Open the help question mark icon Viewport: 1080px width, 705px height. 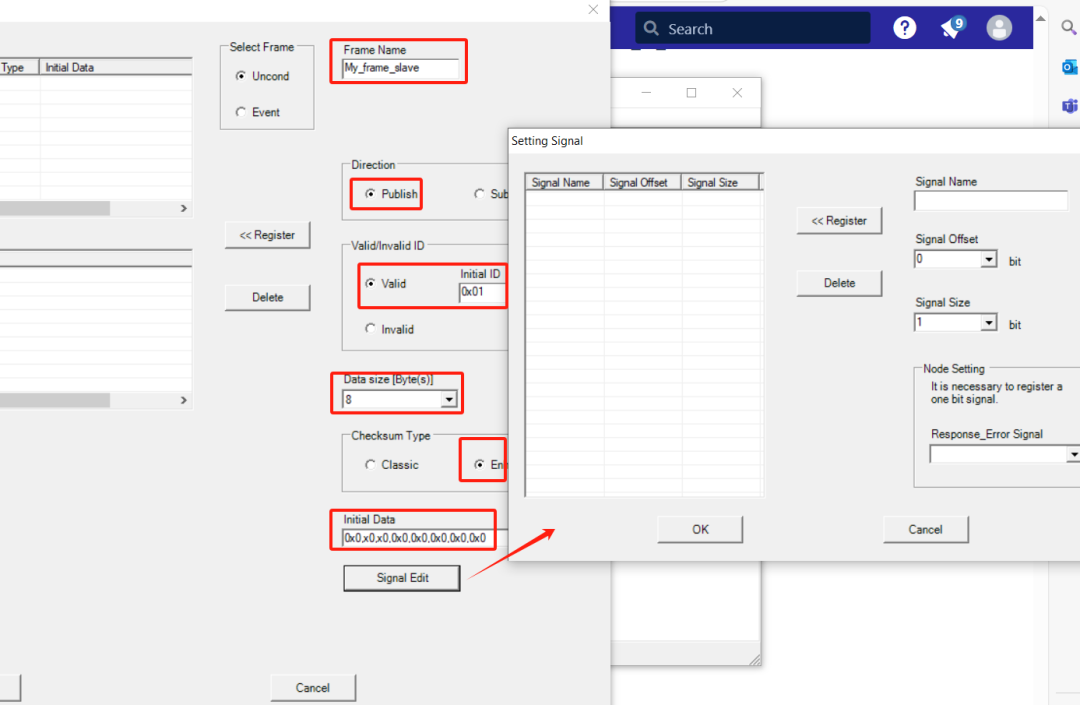pos(904,28)
